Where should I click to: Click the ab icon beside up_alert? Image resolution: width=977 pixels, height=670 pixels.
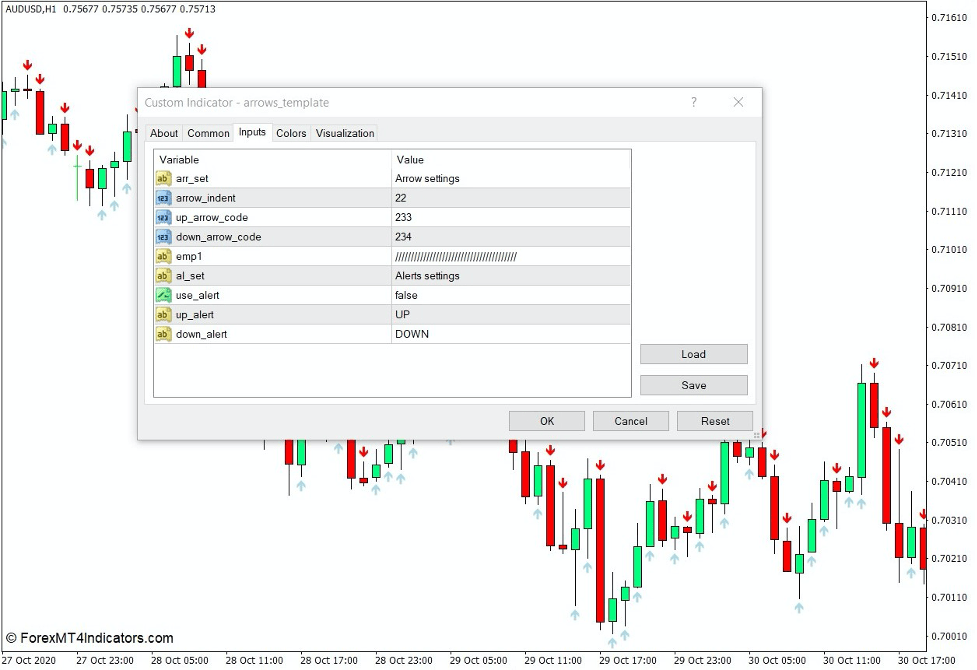(x=163, y=314)
